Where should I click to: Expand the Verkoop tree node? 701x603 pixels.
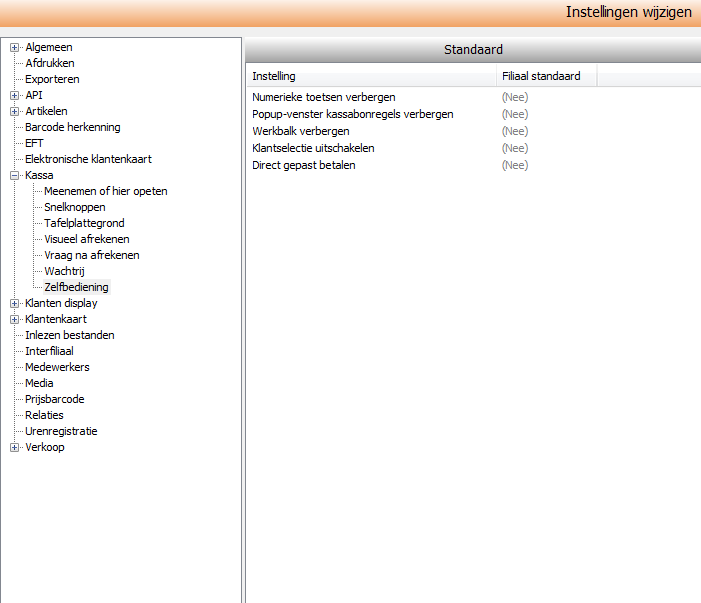pyautogui.click(x=14, y=447)
